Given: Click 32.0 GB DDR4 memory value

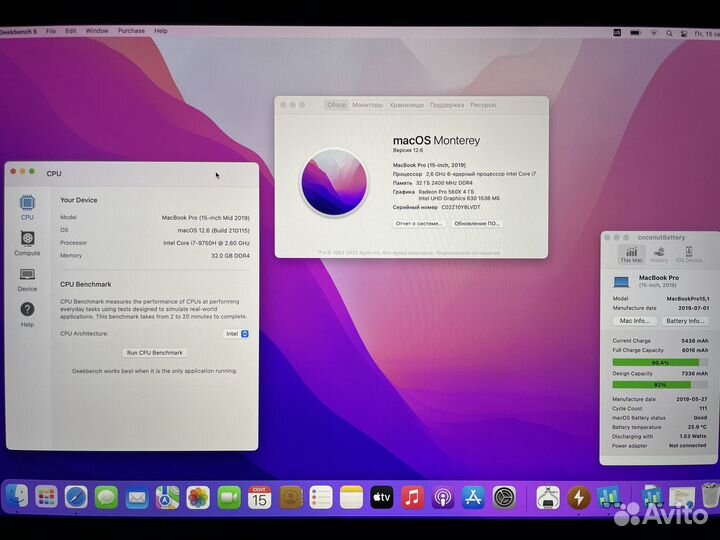Looking at the screenshot, I should pos(230,256).
